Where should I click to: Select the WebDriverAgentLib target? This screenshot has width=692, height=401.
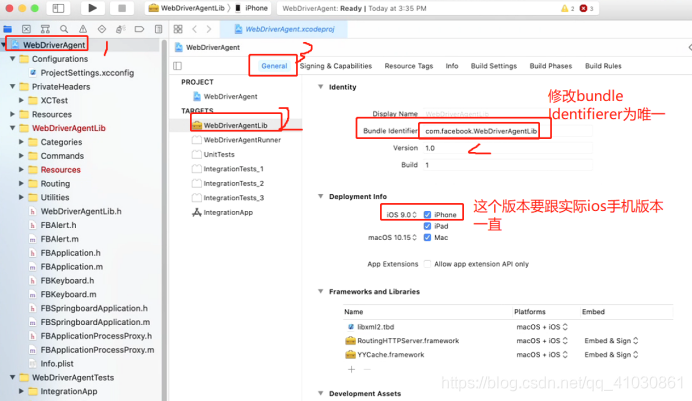pos(235,125)
